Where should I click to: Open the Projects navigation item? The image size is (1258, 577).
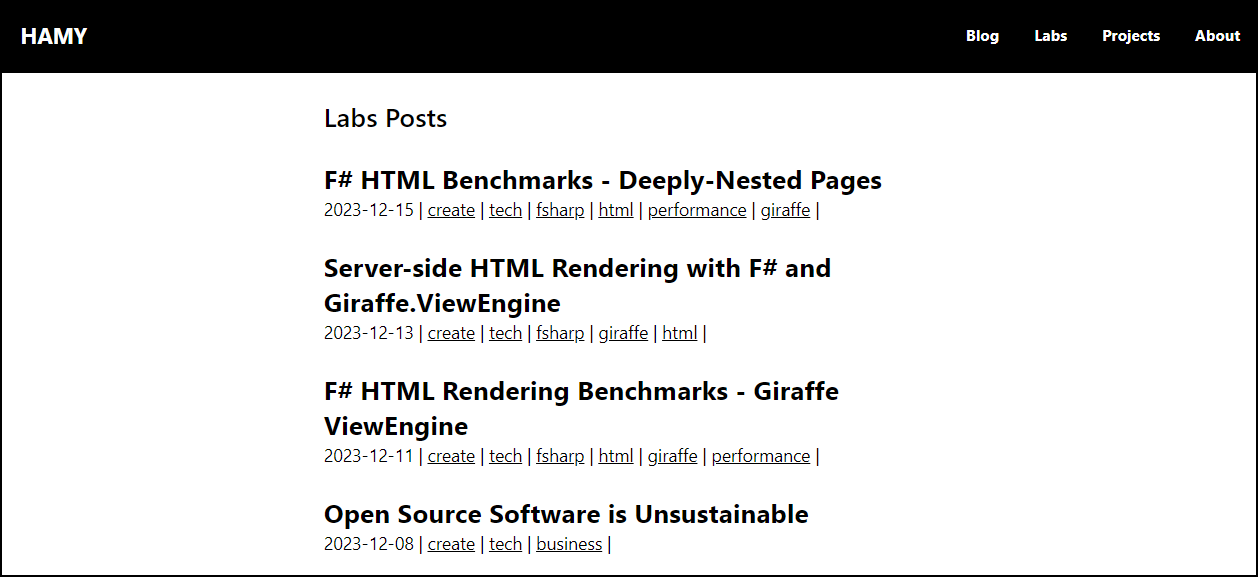[1131, 36]
